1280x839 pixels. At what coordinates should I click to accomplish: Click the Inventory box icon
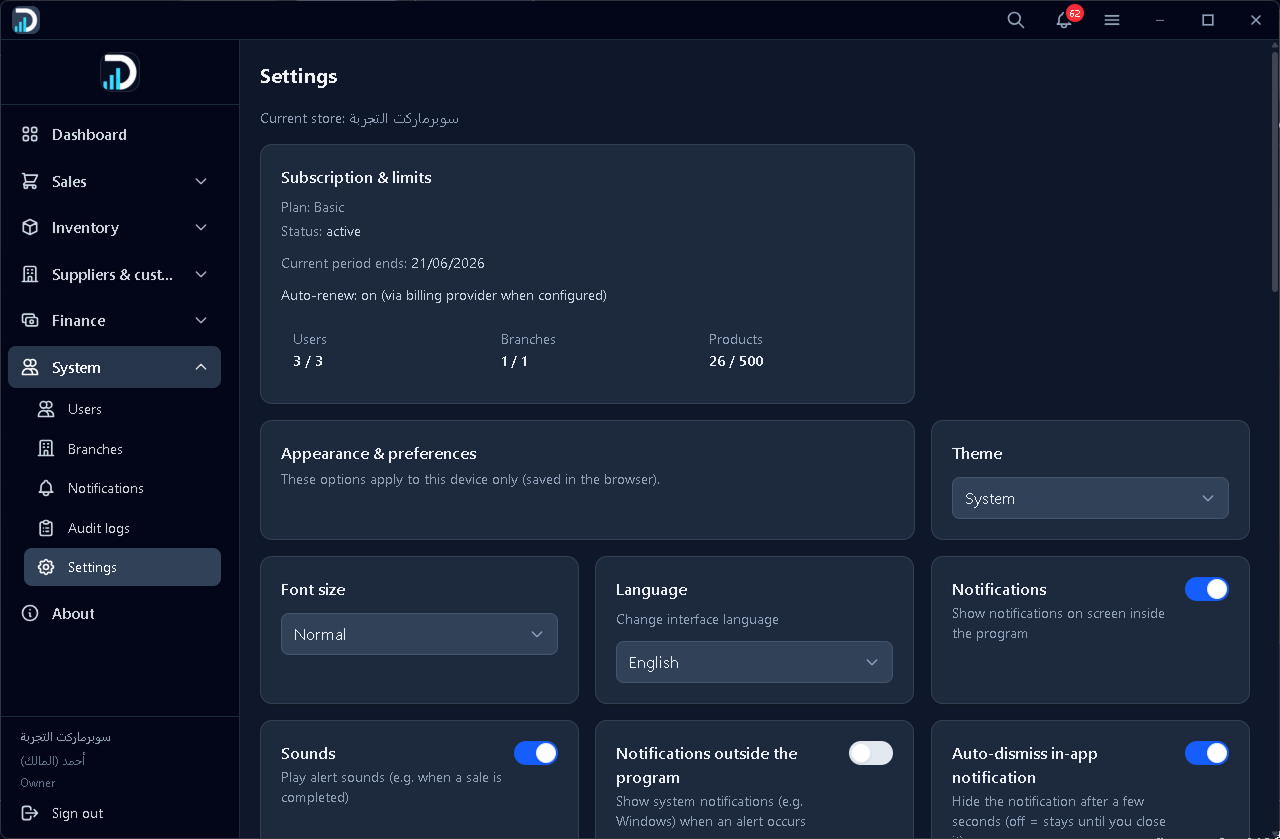(x=30, y=227)
